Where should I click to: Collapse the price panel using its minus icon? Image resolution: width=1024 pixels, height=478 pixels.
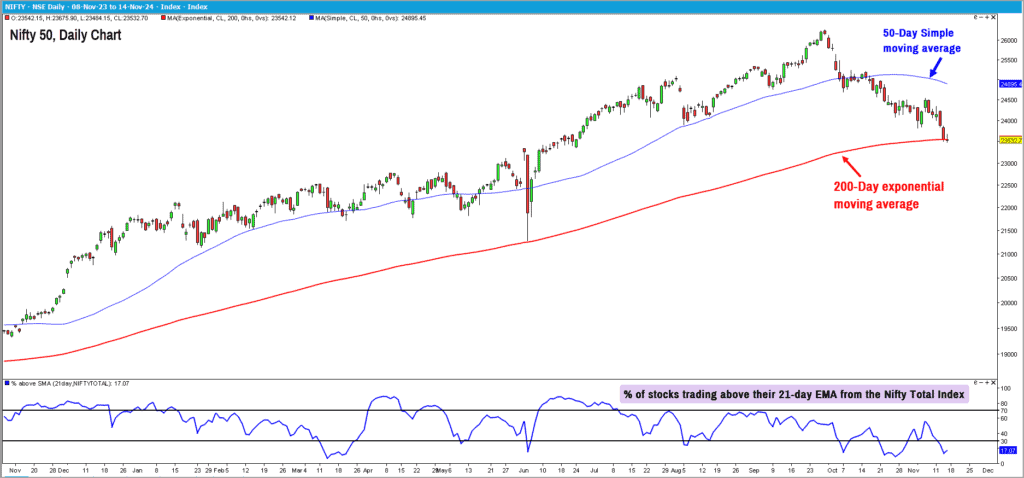click(981, 17)
